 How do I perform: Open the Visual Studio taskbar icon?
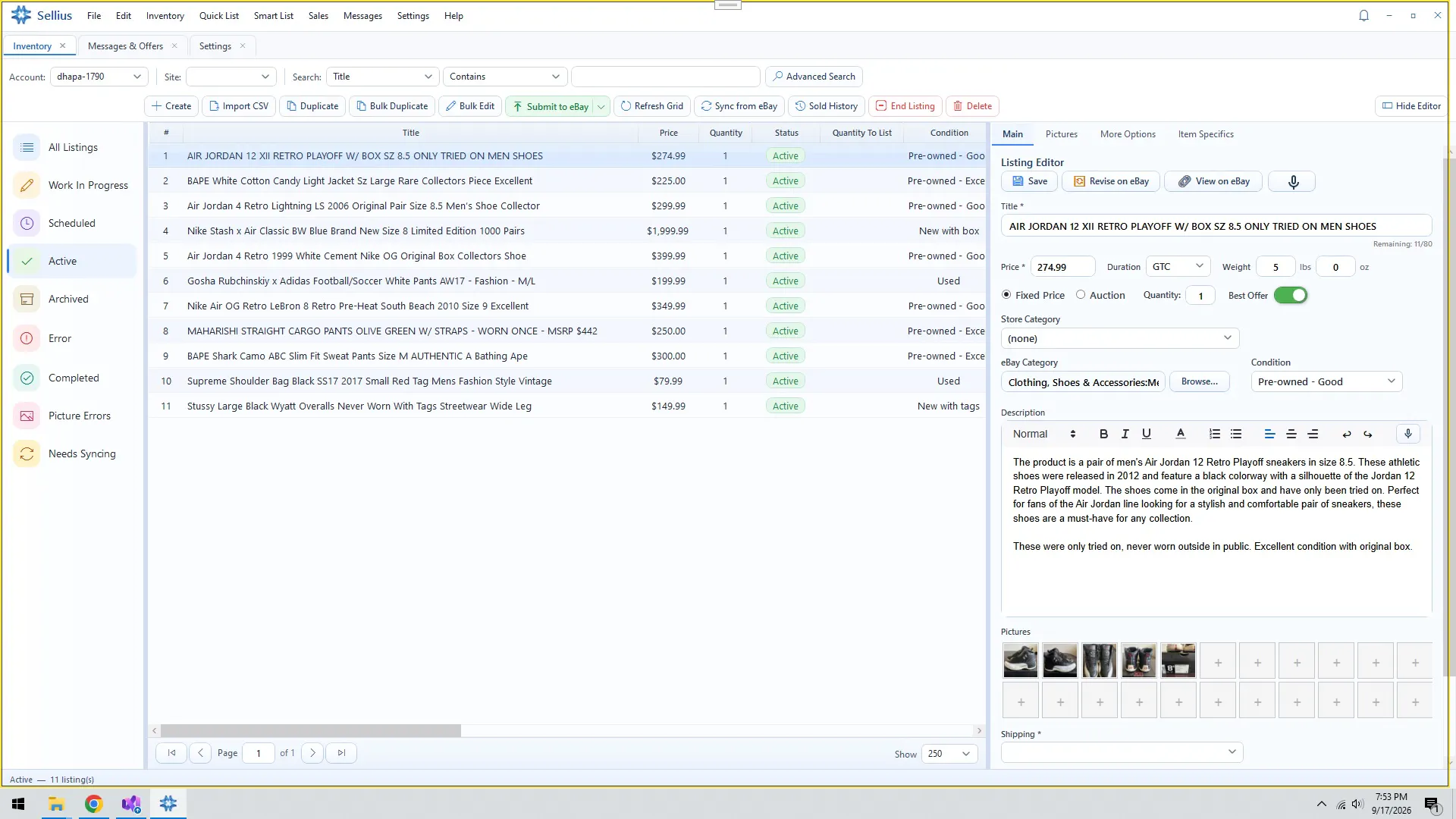coord(130,804)
